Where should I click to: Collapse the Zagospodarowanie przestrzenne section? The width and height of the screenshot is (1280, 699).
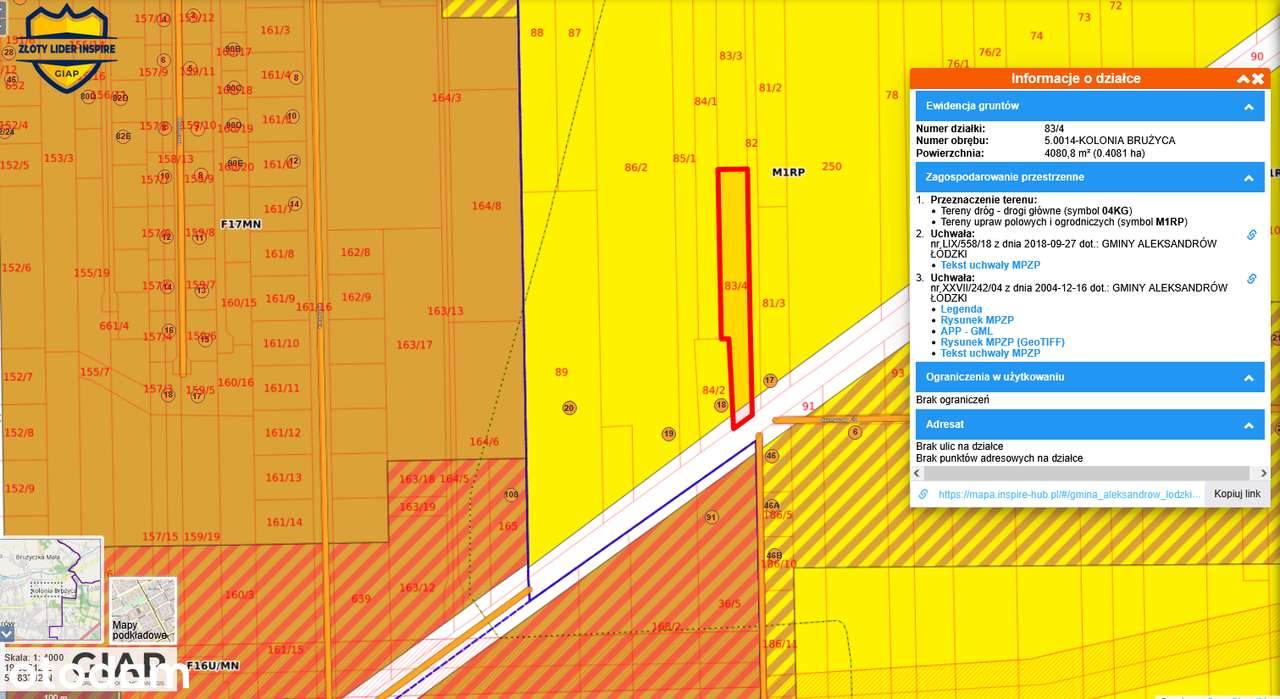click(1248, 178)
